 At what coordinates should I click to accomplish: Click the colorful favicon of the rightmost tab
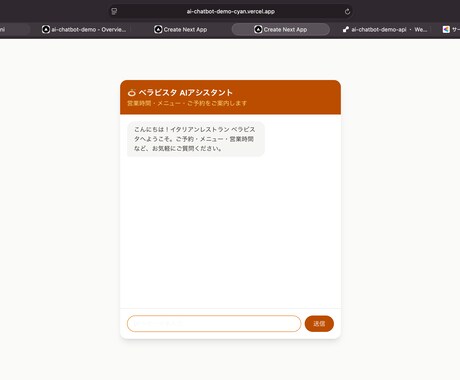click(446, 30)
